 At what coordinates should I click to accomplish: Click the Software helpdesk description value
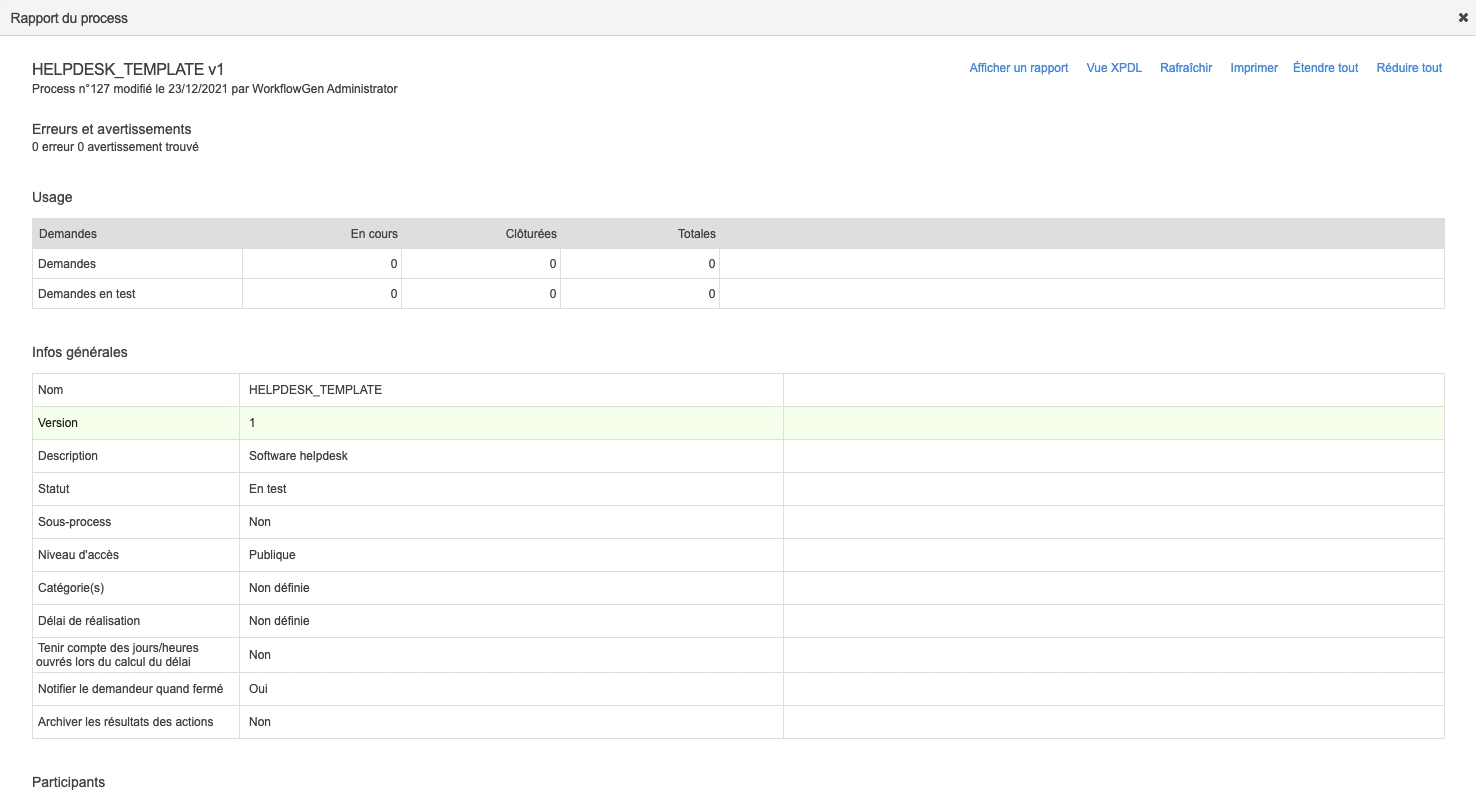pos(298,456)
